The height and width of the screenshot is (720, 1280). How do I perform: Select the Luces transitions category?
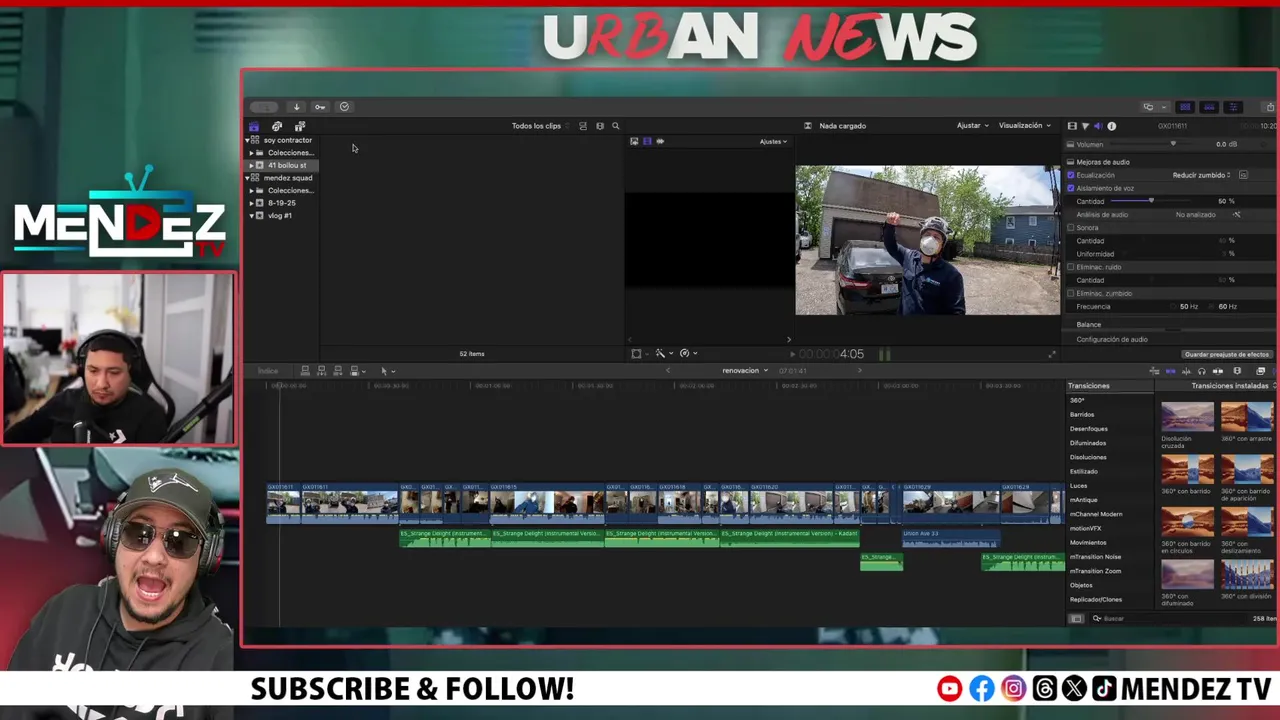(x=1079, y=486)
